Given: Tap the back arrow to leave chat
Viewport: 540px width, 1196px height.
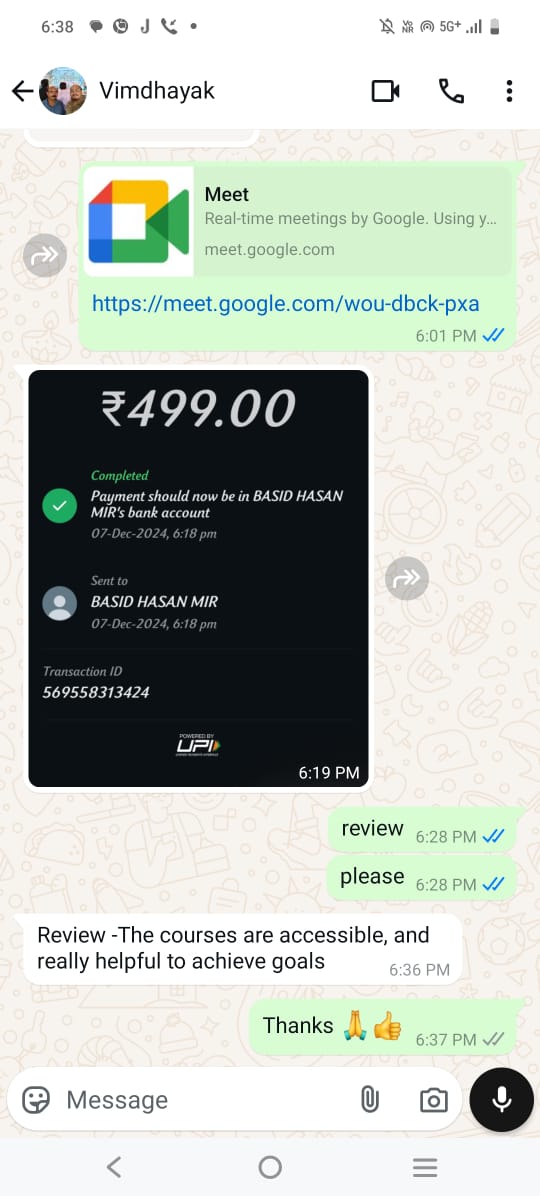Looking at the screenshot, I should pos(22,92).
